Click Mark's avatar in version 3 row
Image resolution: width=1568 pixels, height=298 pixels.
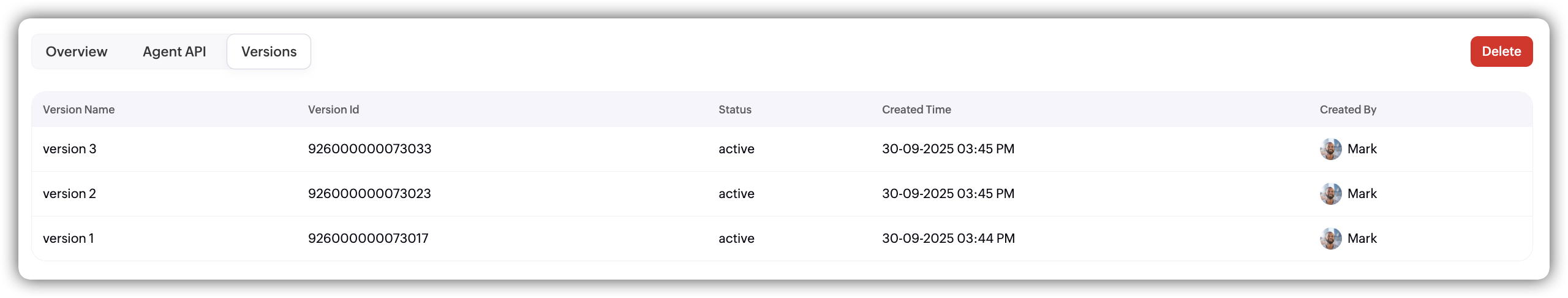pyautogui.click(x=1330, y=149)
